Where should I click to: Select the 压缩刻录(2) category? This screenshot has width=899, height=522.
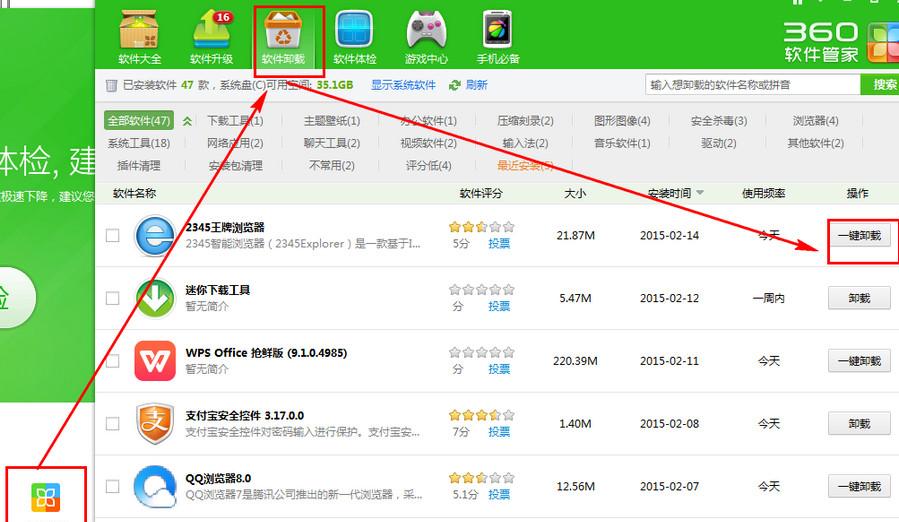[525, 120]
